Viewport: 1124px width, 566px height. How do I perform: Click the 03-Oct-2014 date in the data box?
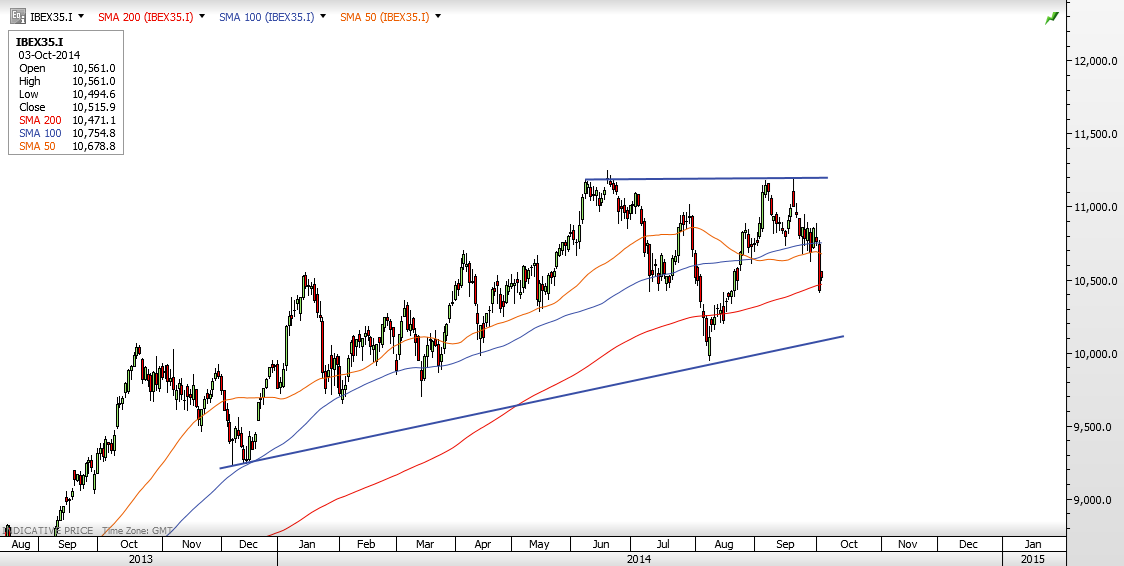coord(49,55)
